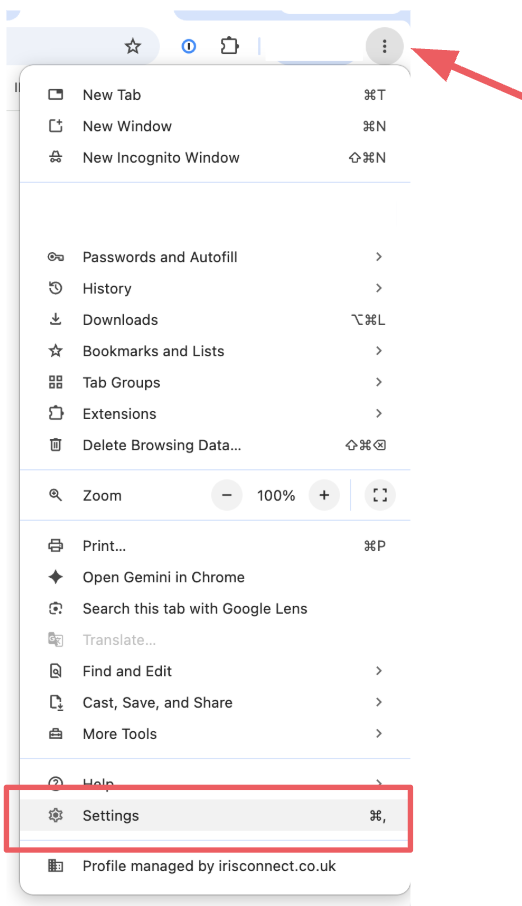This screenshot has height=906, width=522.
Task: Click the printer icon
Action: (x=55, y=545)
